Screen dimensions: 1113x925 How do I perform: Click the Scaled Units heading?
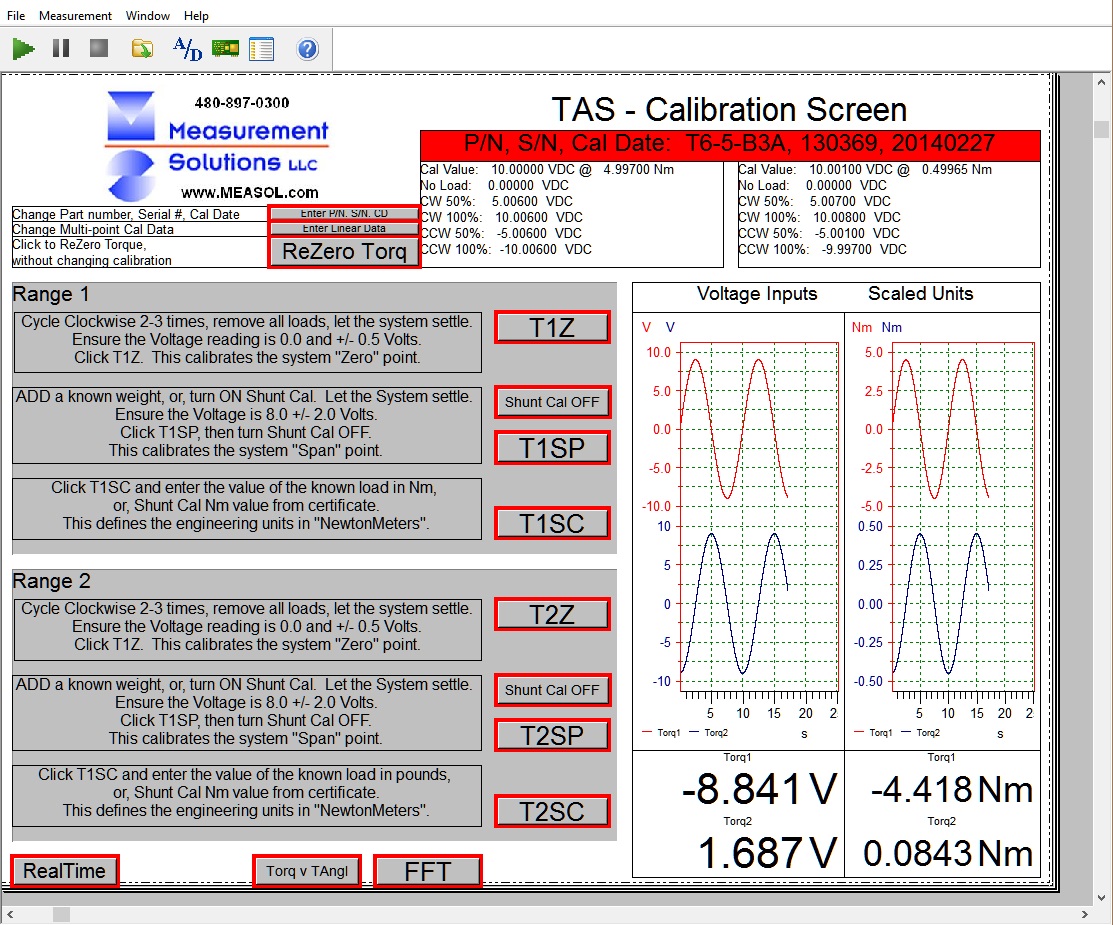tap(921, 294)
